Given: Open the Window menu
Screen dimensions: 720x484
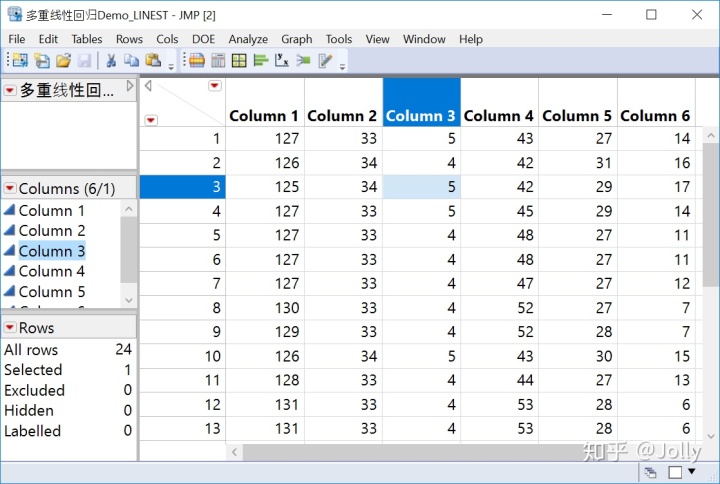Looking at the screenshot, I should click(424, 39).
